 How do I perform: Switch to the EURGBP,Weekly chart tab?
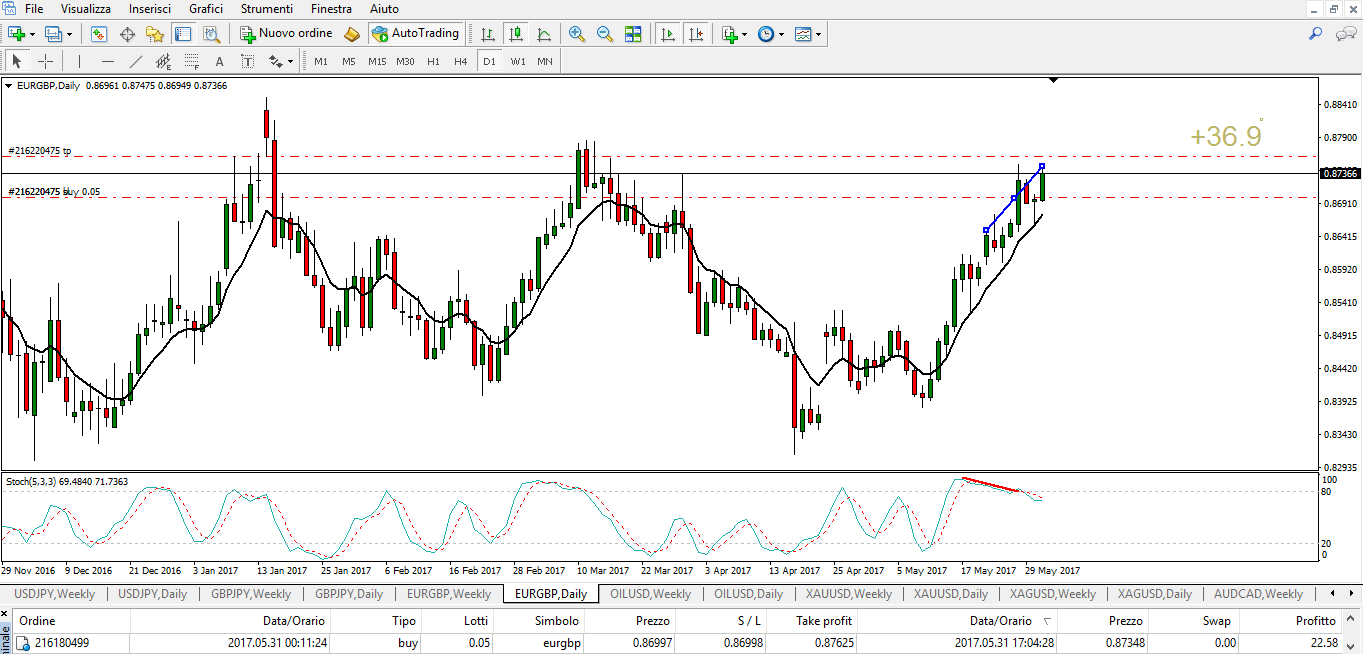pyautogui.click(x=449, y=594)
